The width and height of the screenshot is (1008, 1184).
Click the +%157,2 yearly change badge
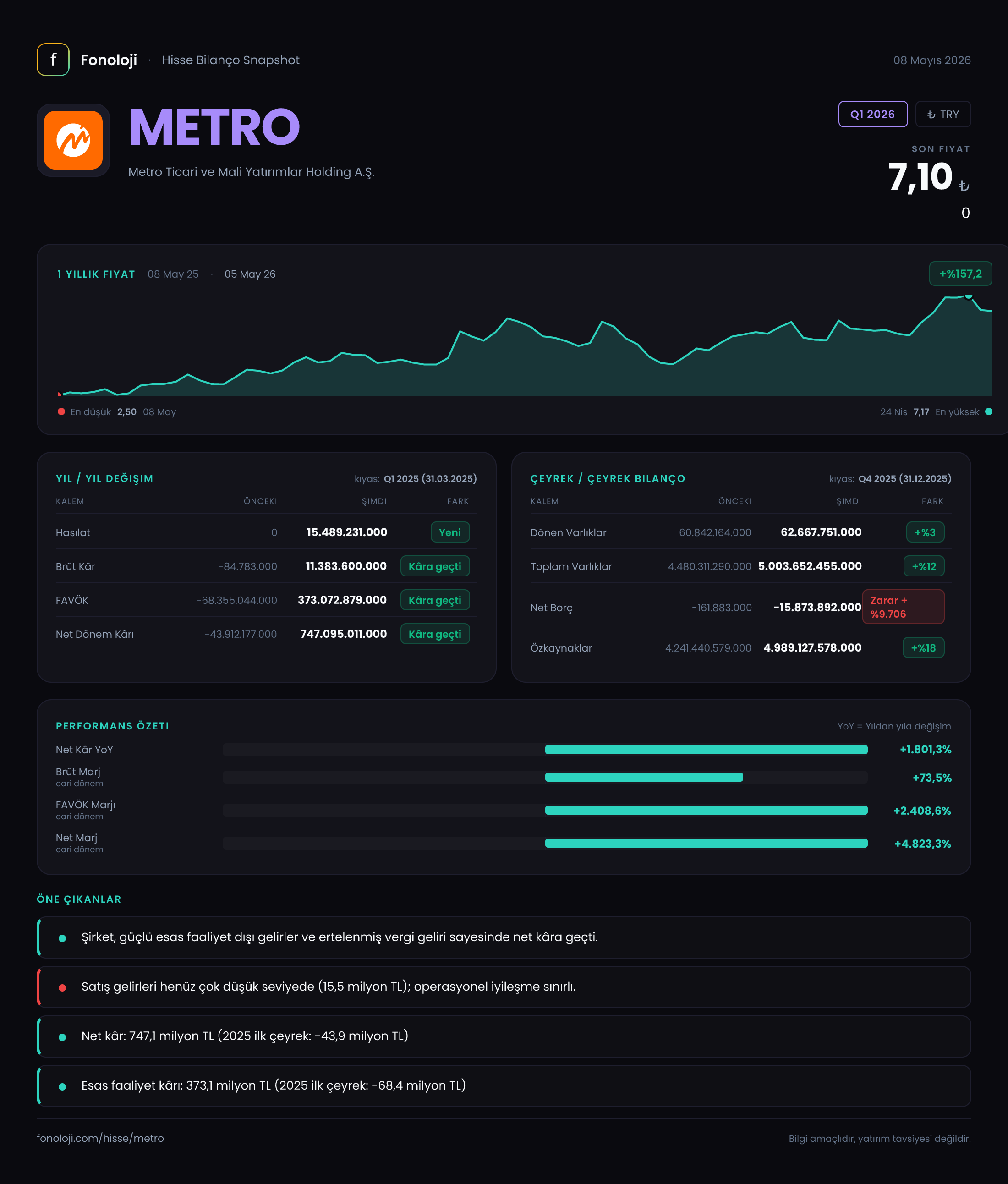(x=960, y=274)
